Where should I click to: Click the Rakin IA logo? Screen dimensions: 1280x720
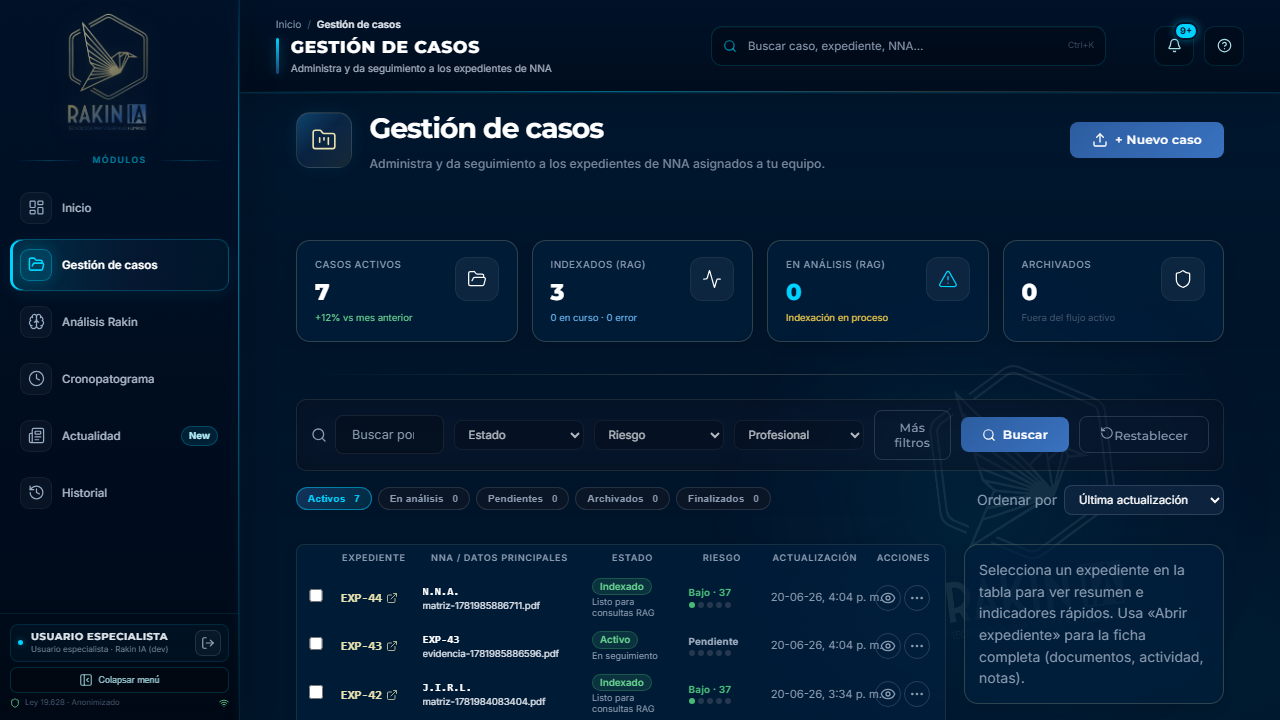pos(107,72)
